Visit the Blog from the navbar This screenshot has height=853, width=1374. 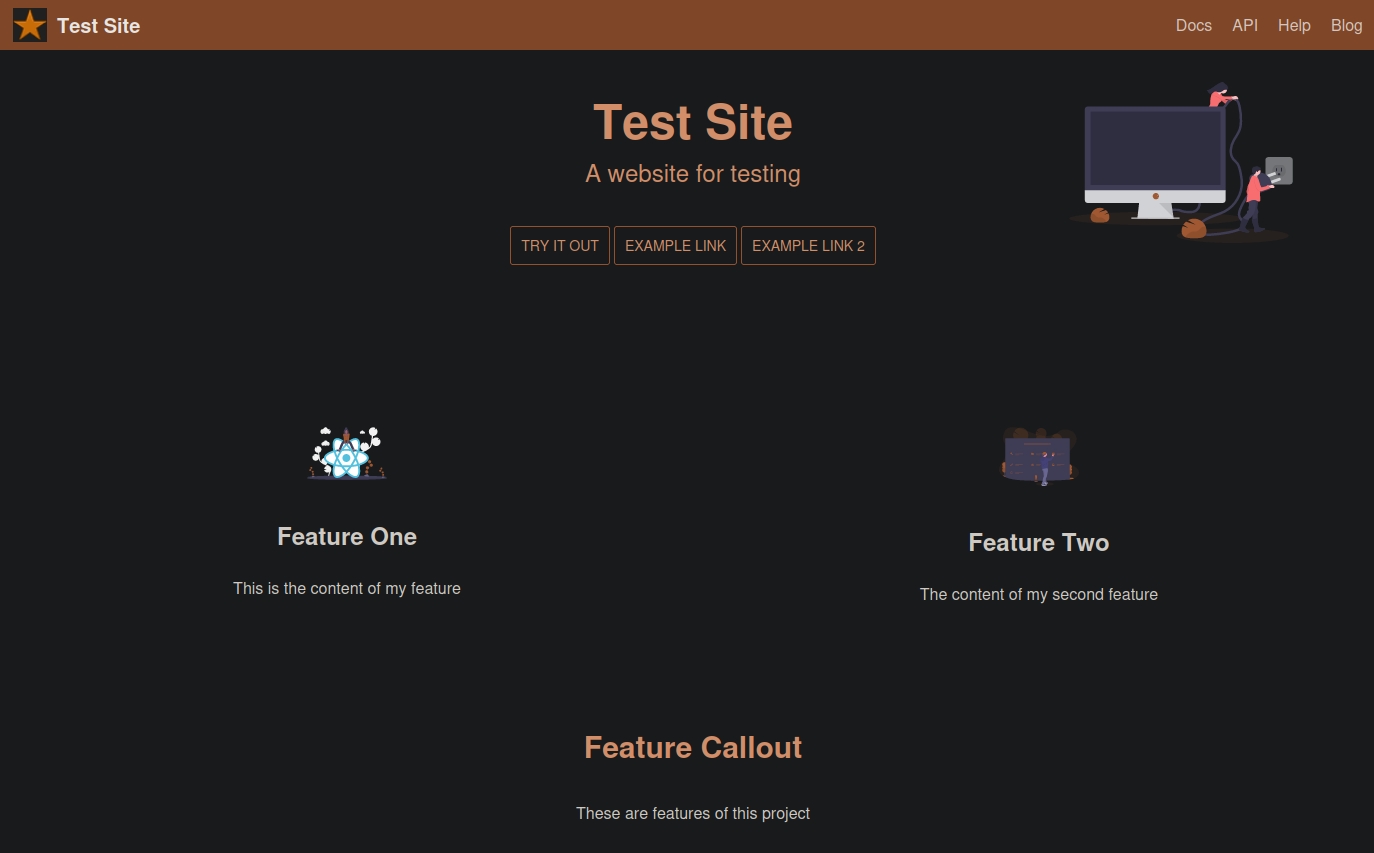click(x=1346, y=25)
